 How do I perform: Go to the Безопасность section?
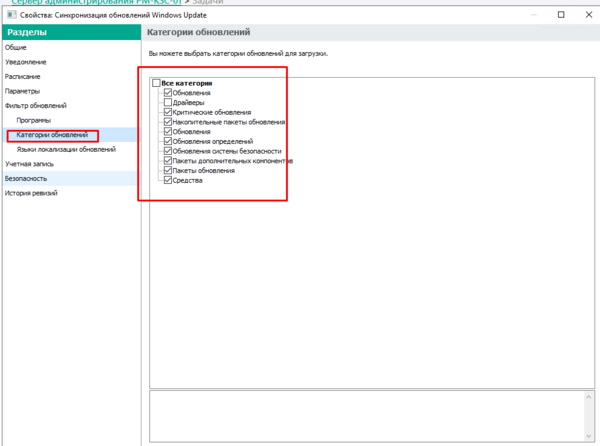tap(72, 179)
